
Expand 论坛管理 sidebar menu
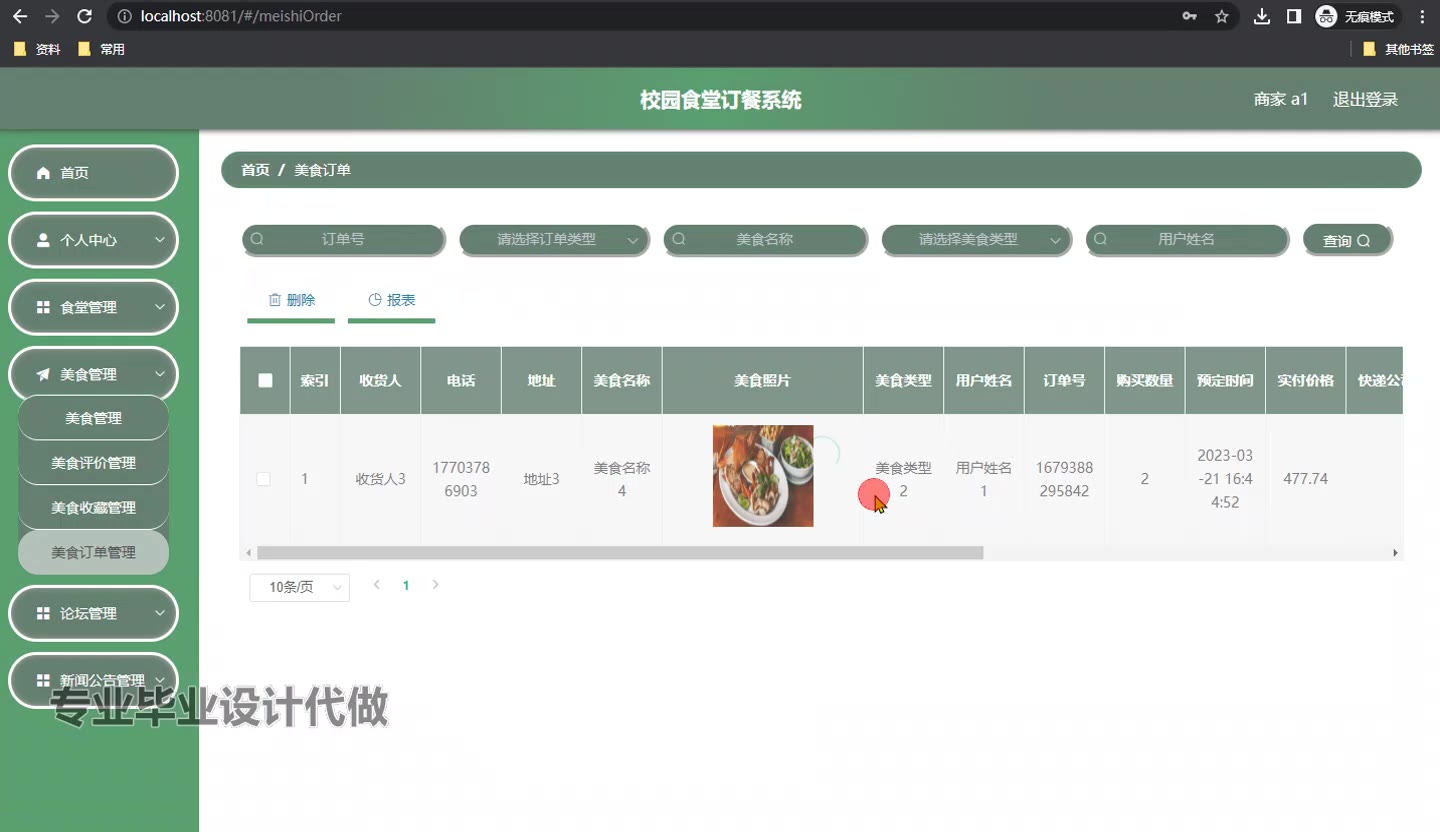click(x=94, y=613)
